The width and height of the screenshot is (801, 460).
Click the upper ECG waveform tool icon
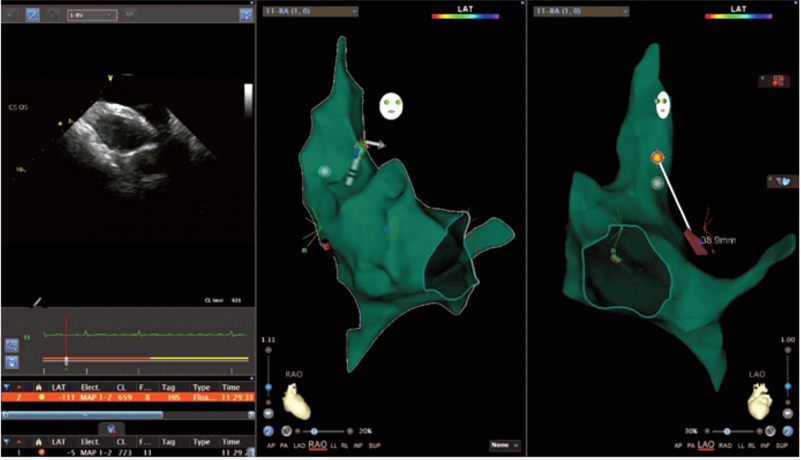click(11, 345)
